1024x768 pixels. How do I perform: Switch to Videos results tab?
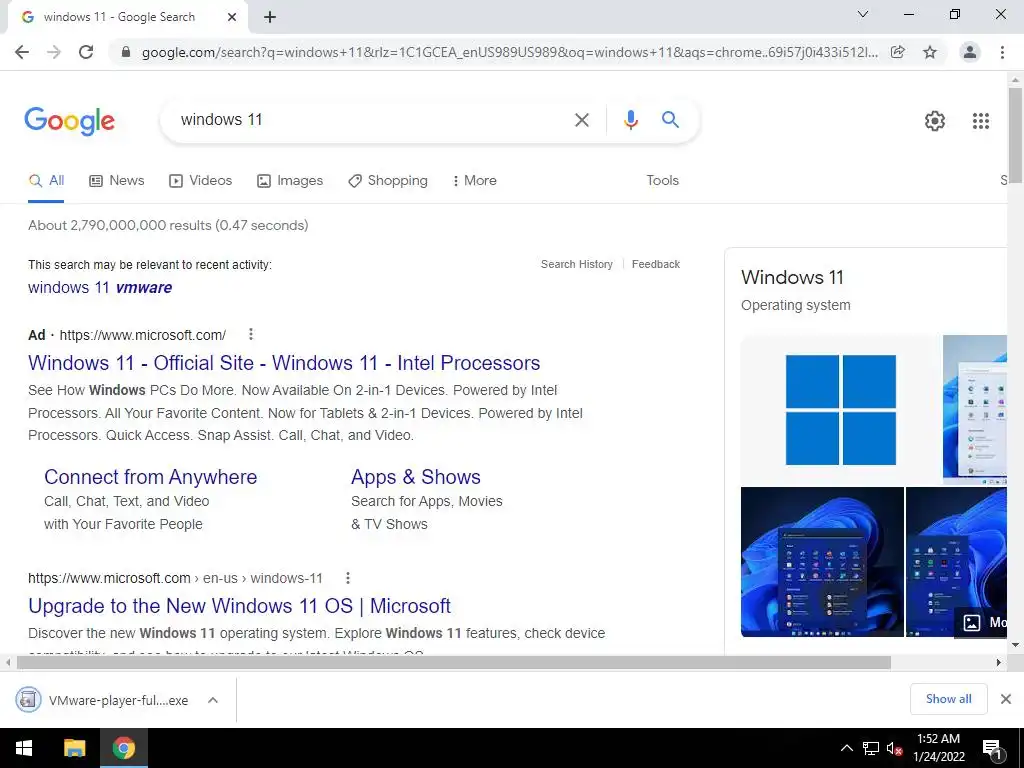(x=200, y=181)
